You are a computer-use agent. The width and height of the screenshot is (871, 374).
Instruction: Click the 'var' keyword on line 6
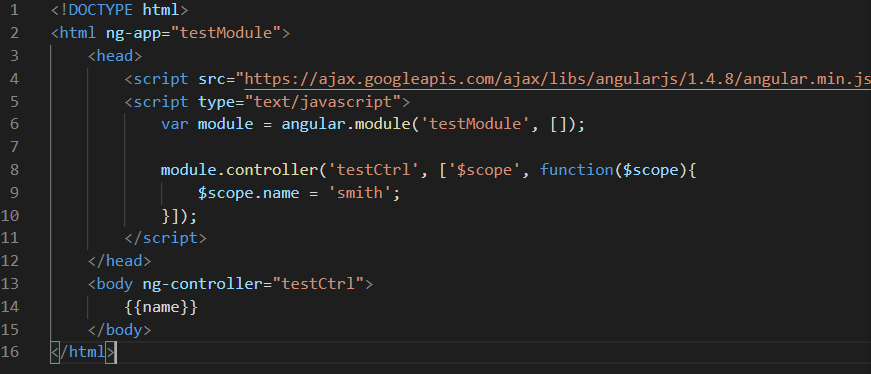174,124
